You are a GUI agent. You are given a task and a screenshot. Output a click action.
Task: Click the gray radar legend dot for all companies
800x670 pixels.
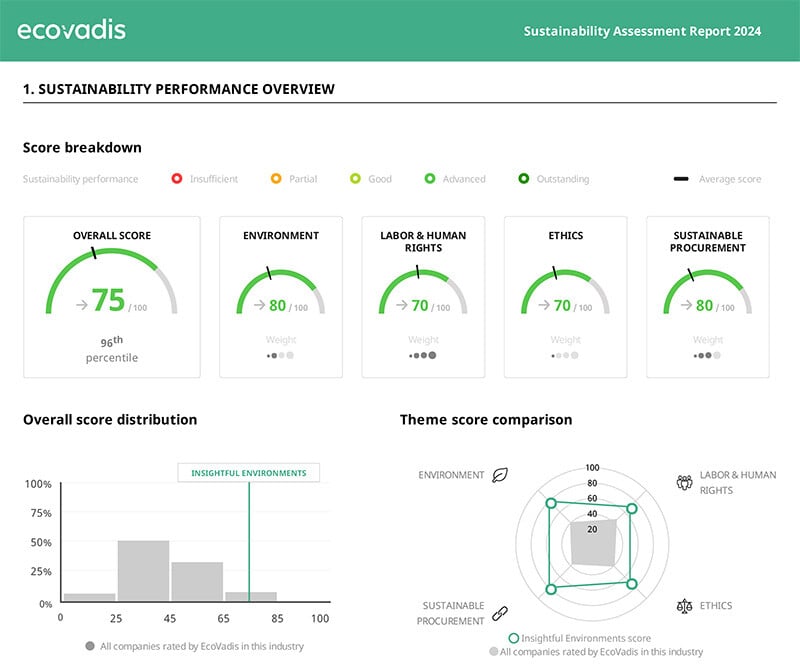tap(493, 652)
